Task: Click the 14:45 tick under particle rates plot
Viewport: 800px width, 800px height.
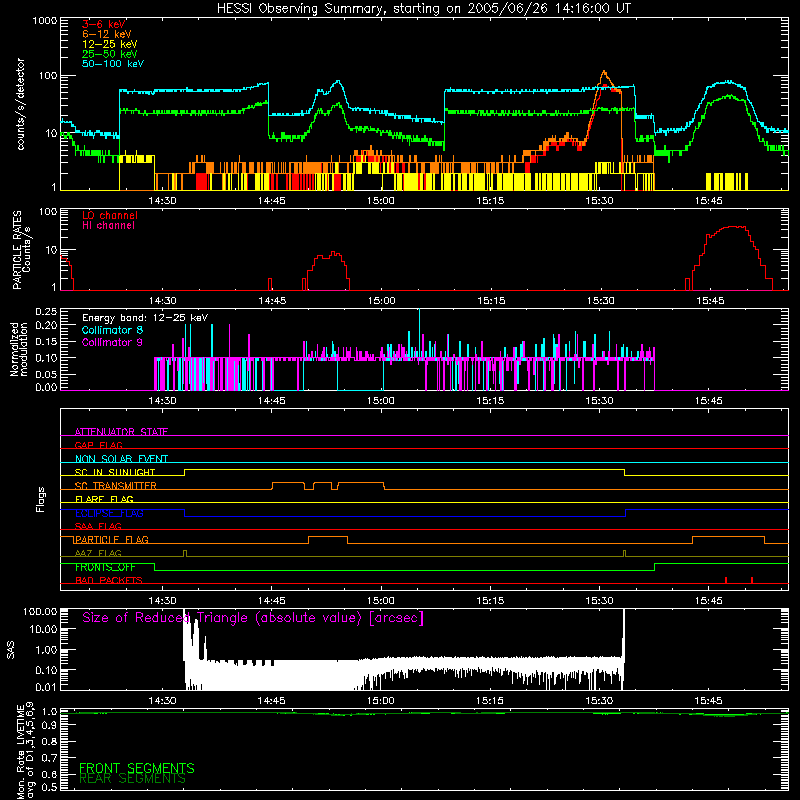Action: 272,301
